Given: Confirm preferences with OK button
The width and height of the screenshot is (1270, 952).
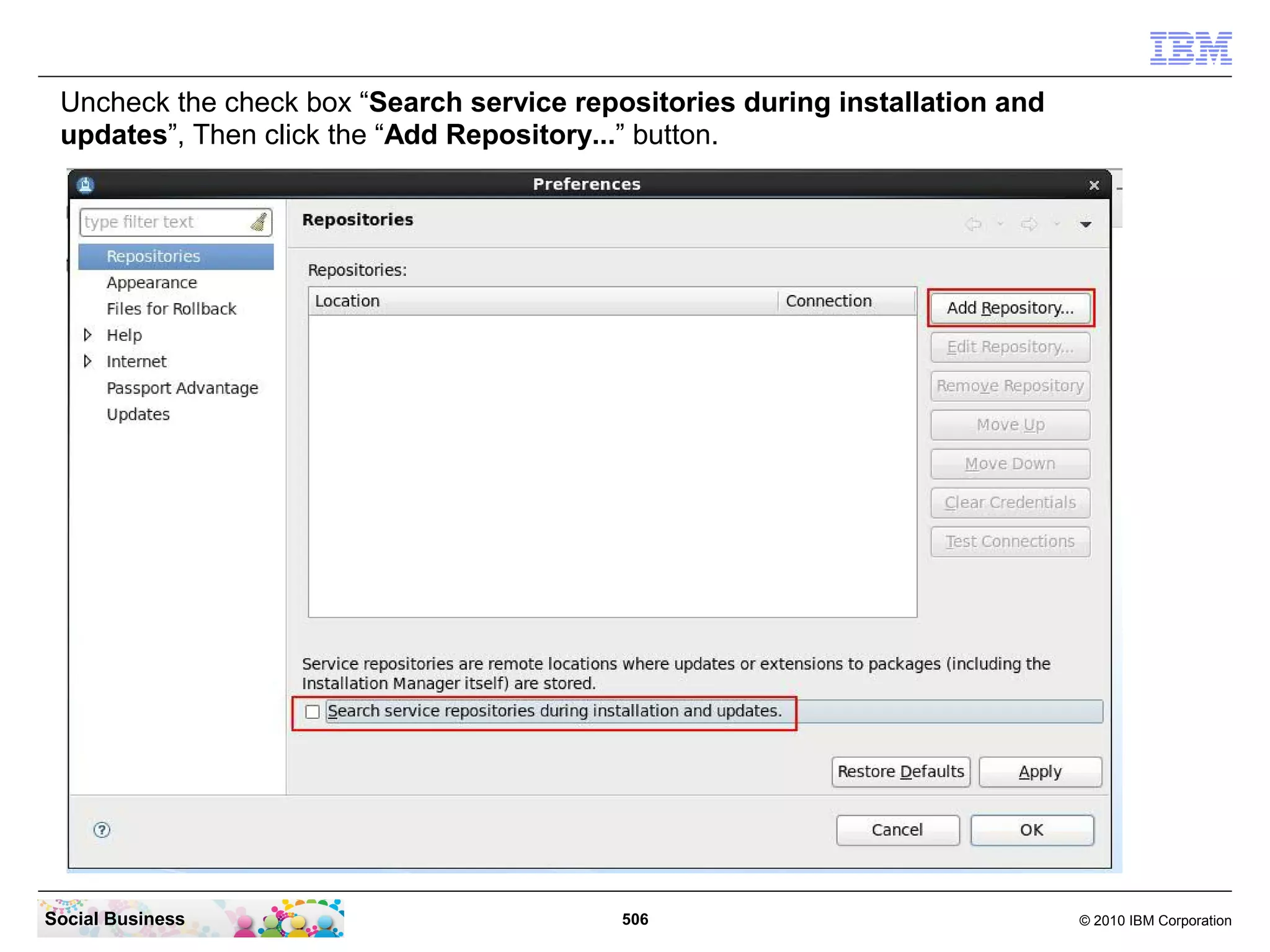Looking at the screenshot, I should point(1032,830).
